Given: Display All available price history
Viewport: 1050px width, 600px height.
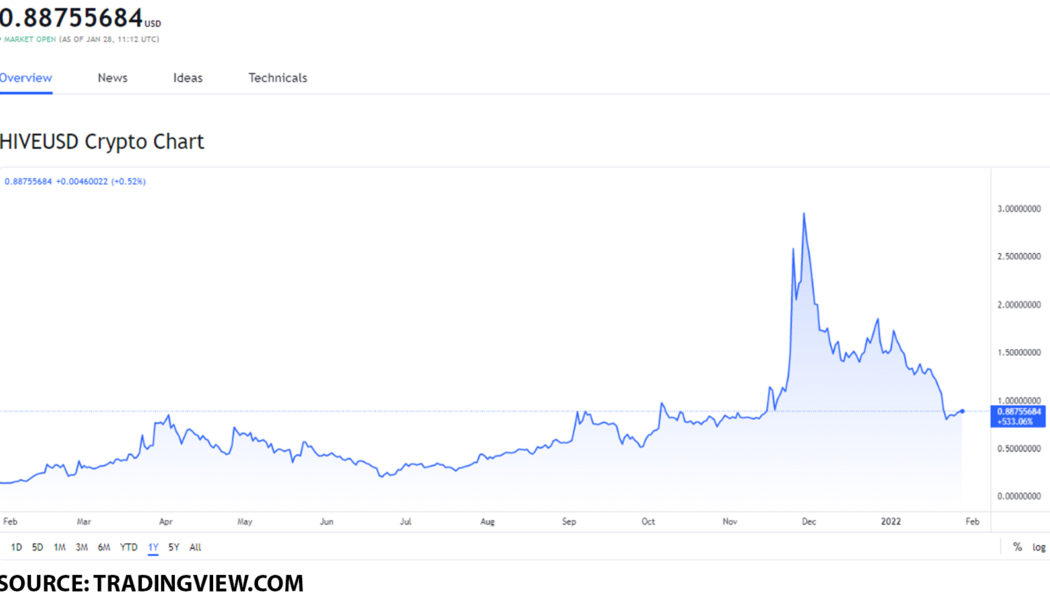Looking at the screenshot, I should click(x=194, y=547).
